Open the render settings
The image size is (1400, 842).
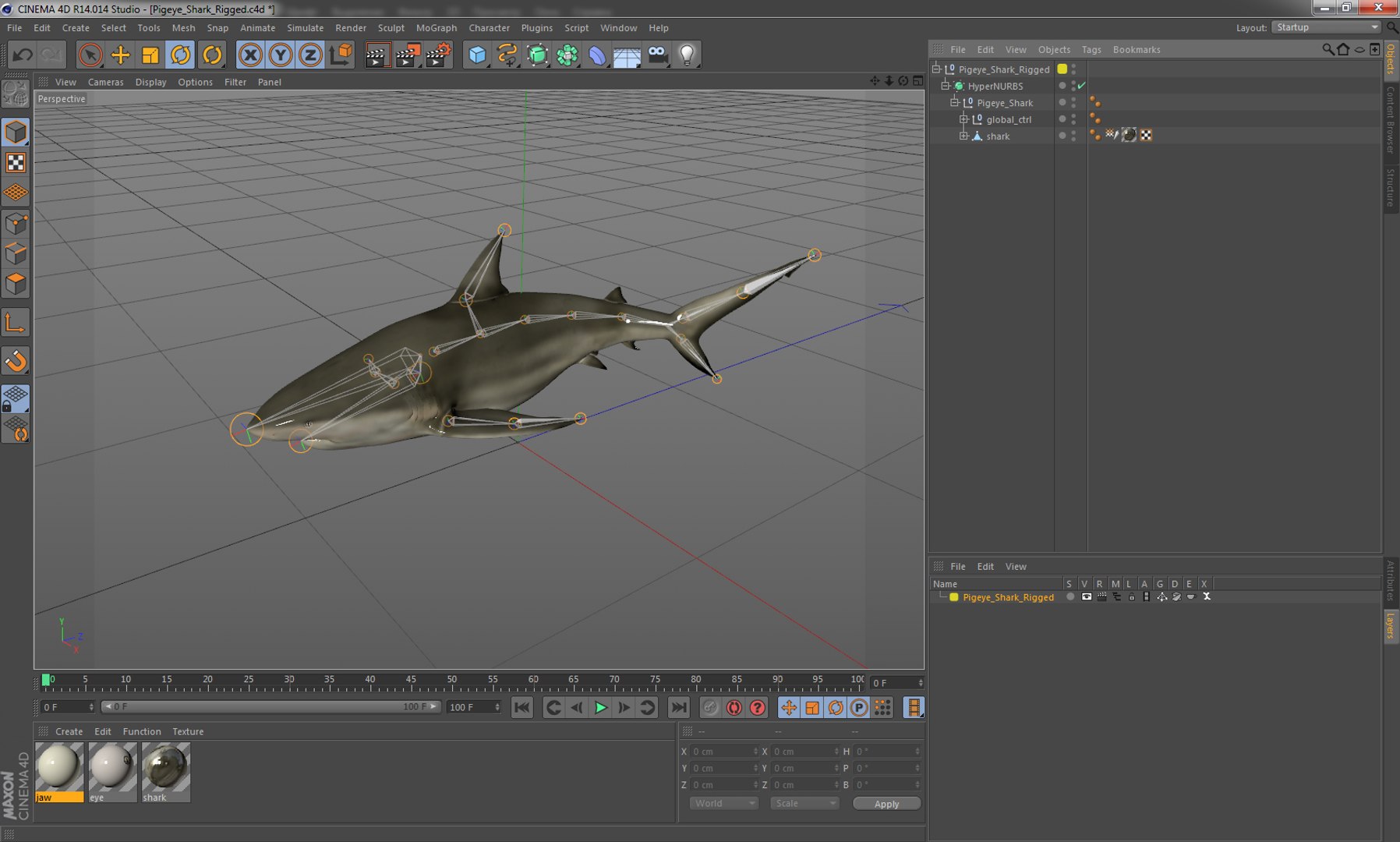coord(438,55)
